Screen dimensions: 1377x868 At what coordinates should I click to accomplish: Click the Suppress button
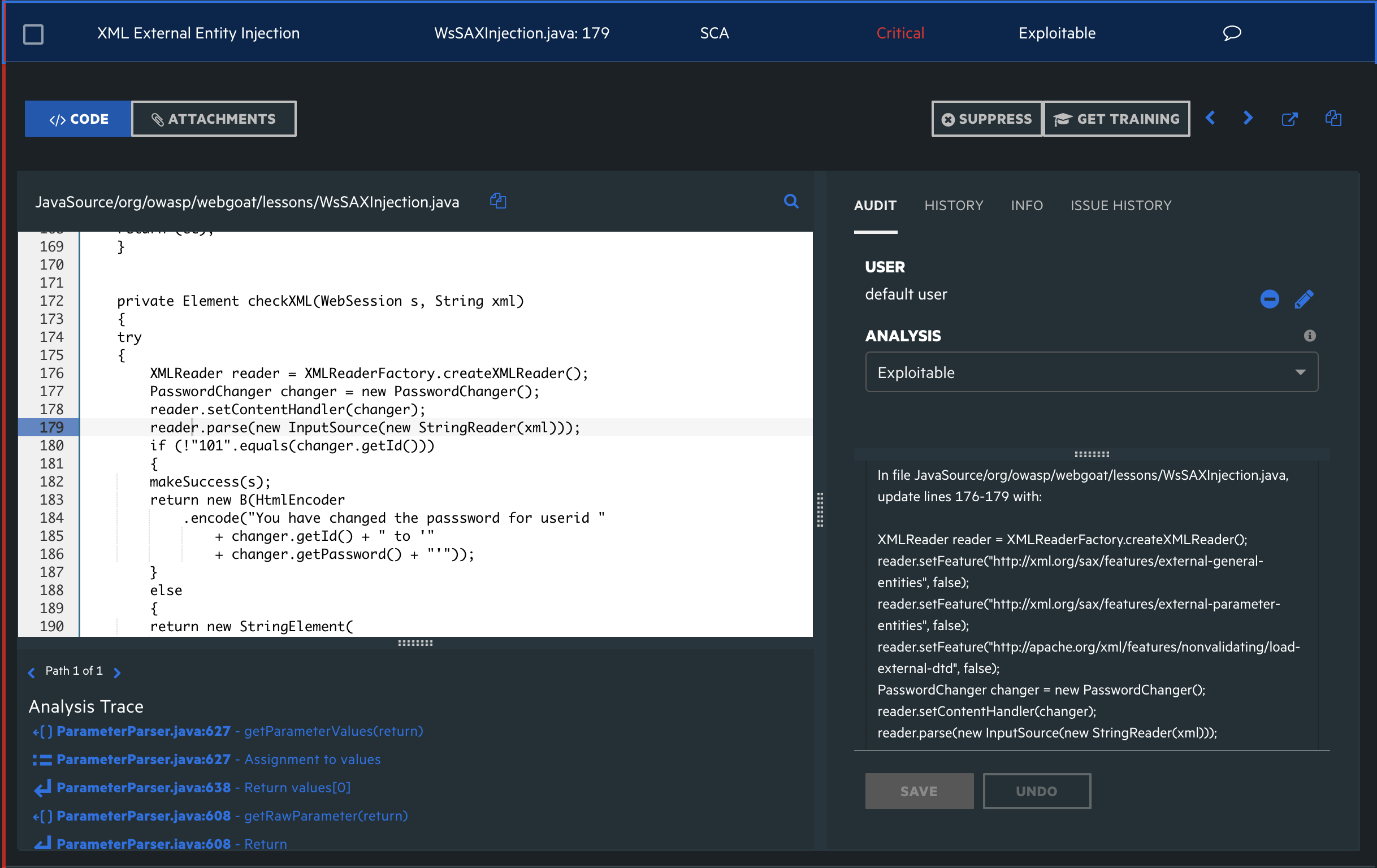click(986, 119)
